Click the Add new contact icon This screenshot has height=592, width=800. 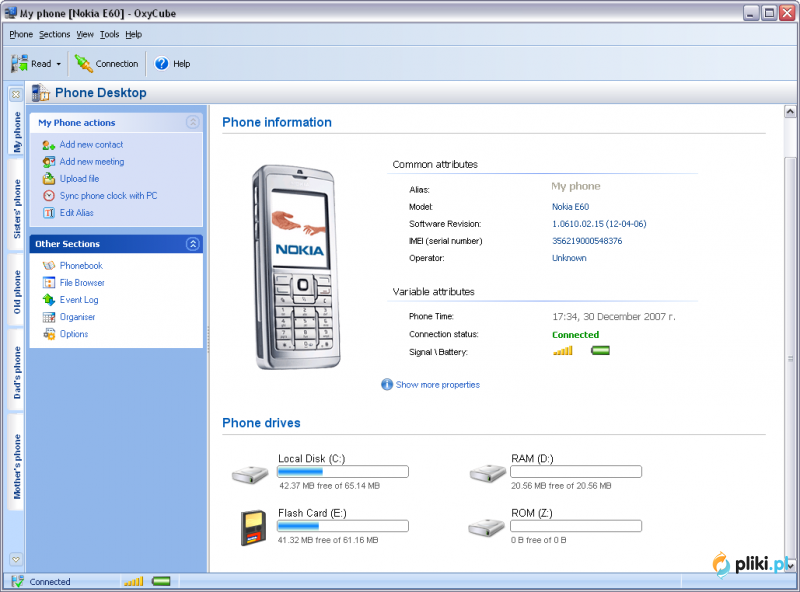tap(48, 145)
